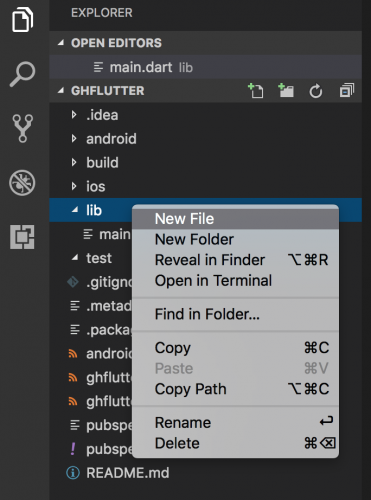Expand the build folder
Screen dimensions: 371x500
coord(74,163)
